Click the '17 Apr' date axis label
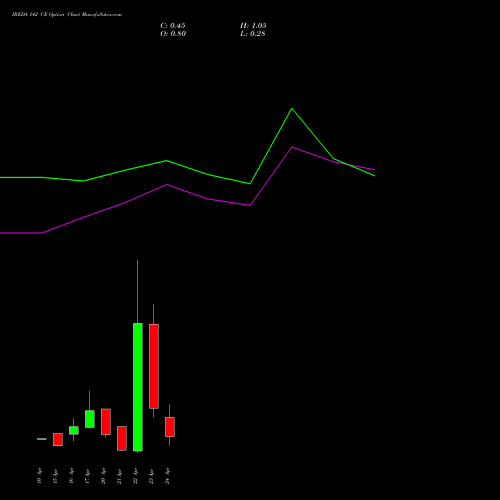This screenshot has height=500, width=500. tap(87, 476)
